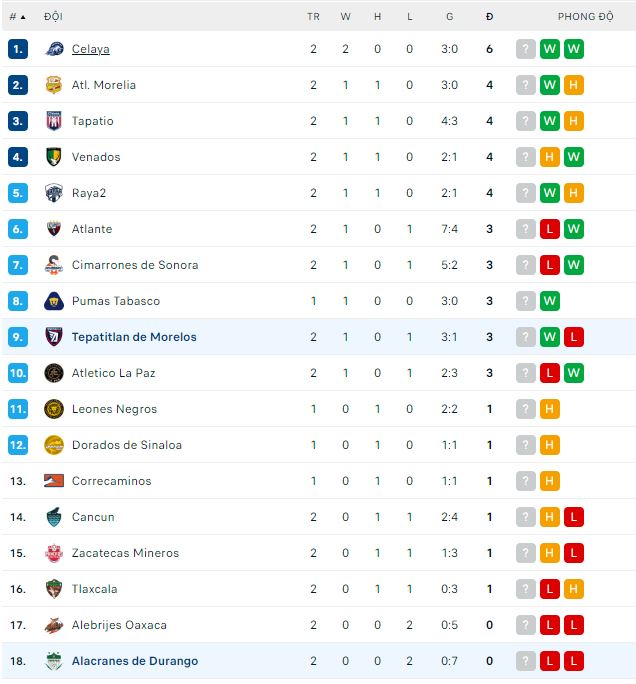Click Celaya's upcoming match question mark badge
Viewport: 636px width, 684px height.
tap(525, 49)
